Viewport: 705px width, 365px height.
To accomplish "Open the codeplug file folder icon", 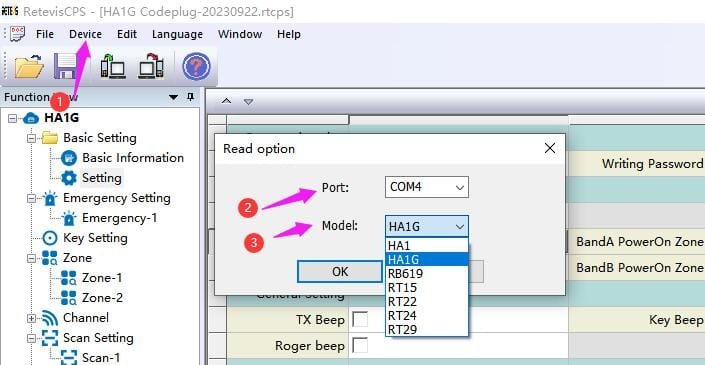I will [29, 67].
